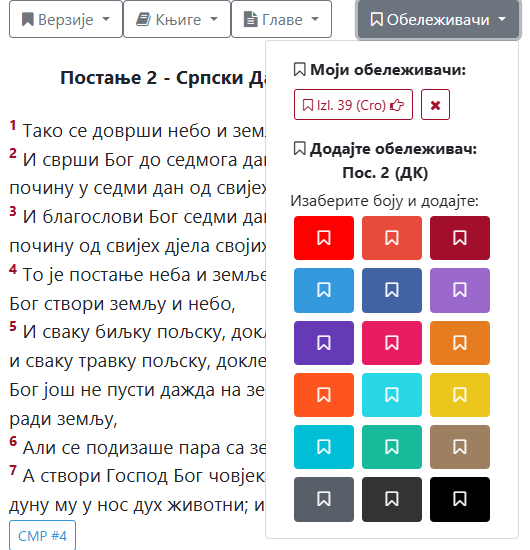Click the Постање 2 chapter heading
The height and width of the screenshot is (550, 530).
coord(163,78)
